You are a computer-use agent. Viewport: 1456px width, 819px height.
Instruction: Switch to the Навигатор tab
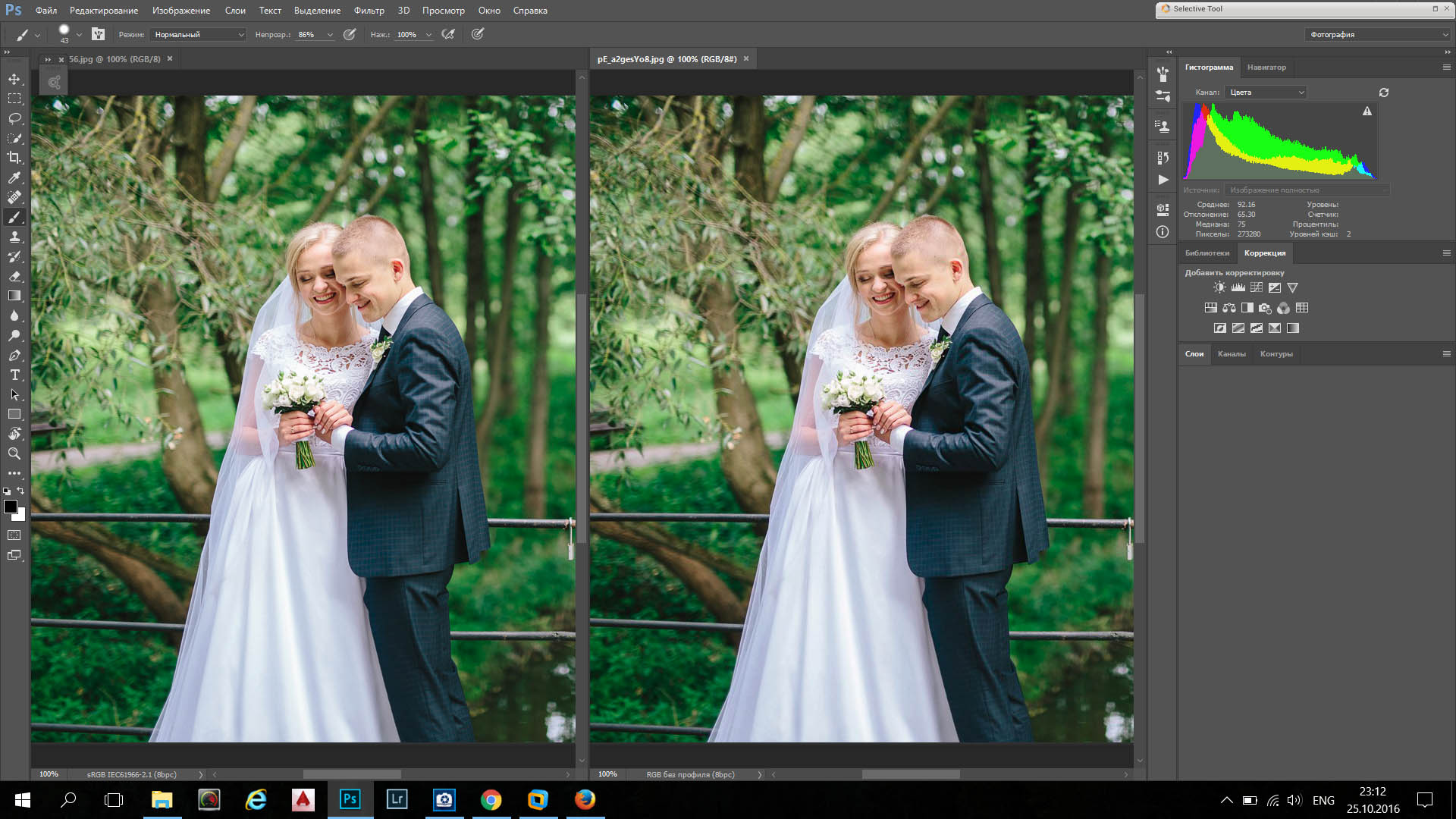1266,67
